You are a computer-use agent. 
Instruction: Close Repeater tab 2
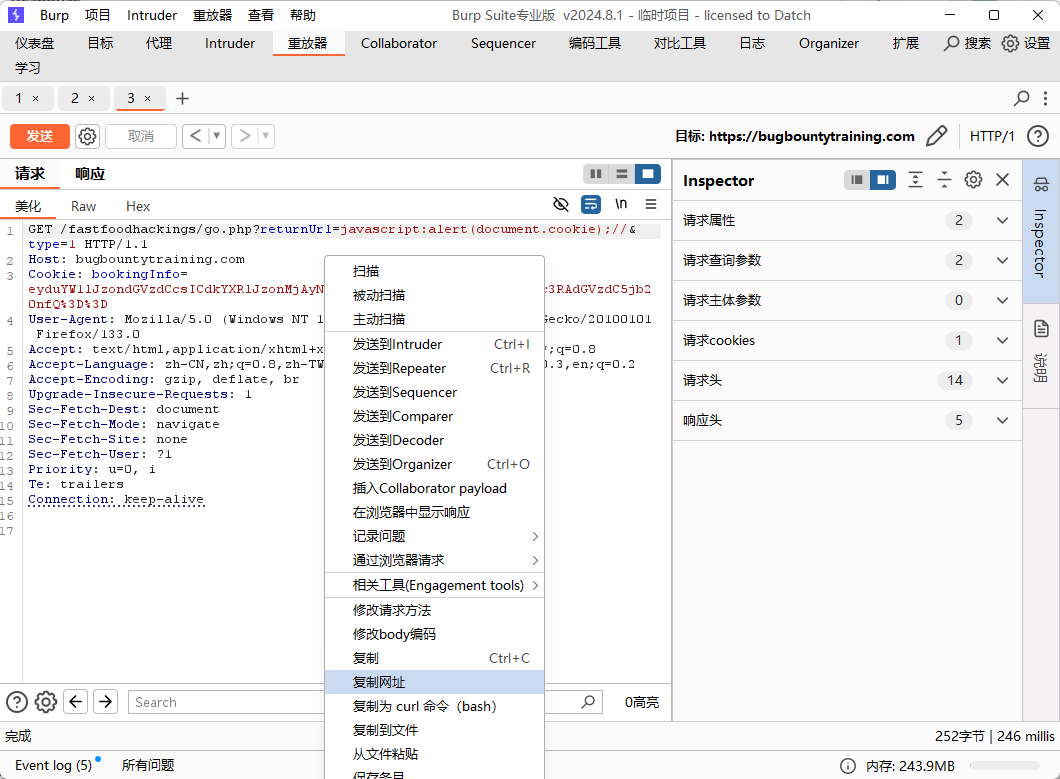click(91, 99)
